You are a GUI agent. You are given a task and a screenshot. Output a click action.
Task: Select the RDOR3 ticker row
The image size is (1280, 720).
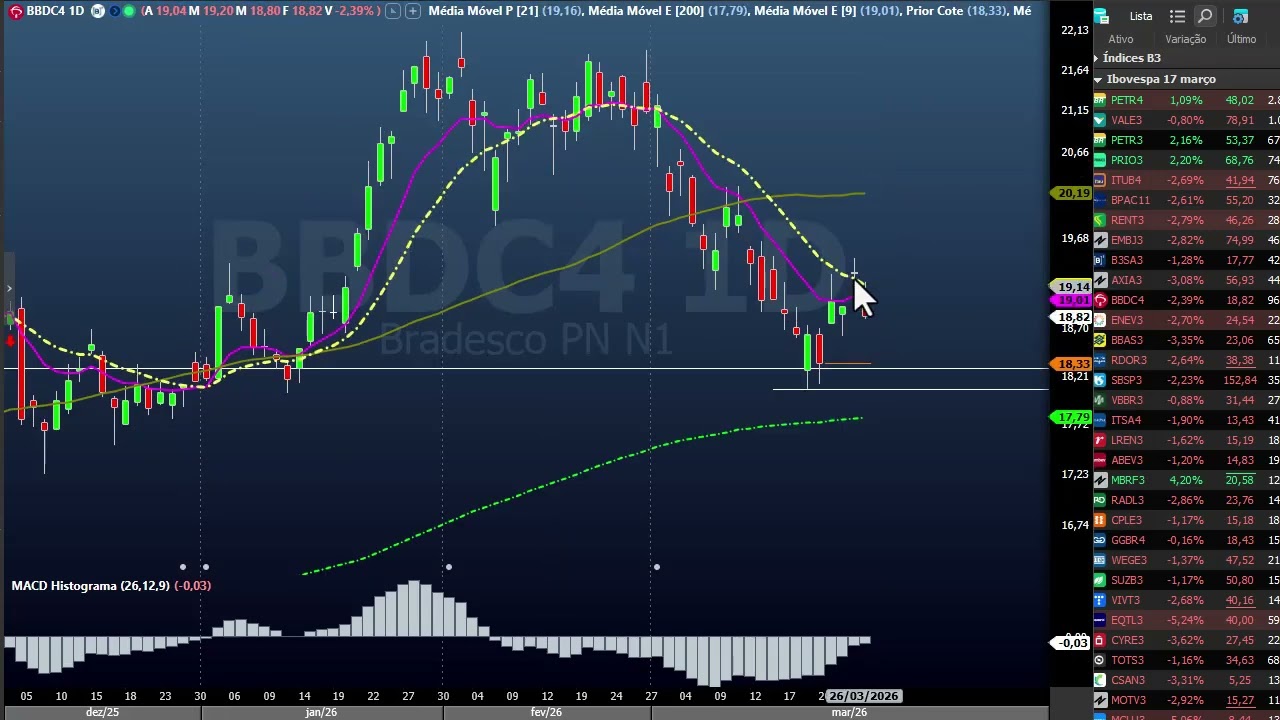(1186, 360)
